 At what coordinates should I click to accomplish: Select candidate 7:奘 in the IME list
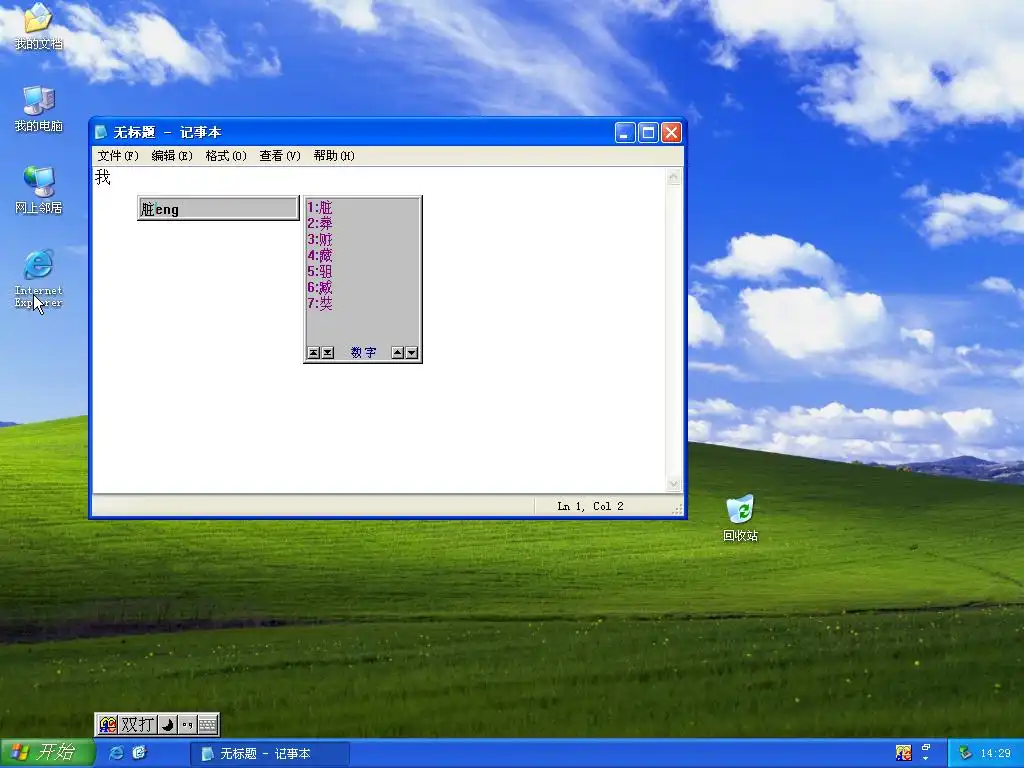pyautogui.click(x=320, y=303)
